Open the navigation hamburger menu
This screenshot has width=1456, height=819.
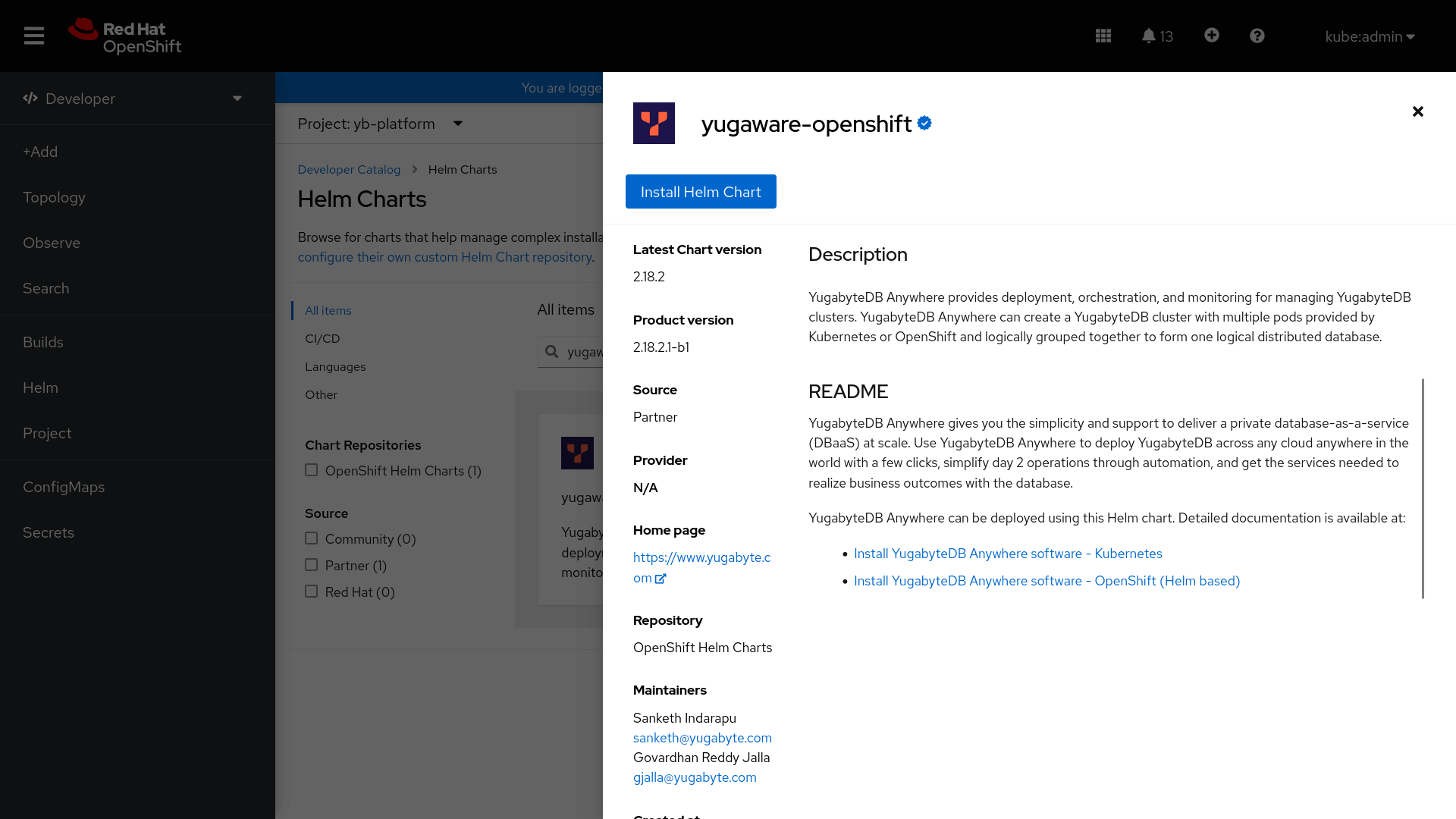[34, 36]
